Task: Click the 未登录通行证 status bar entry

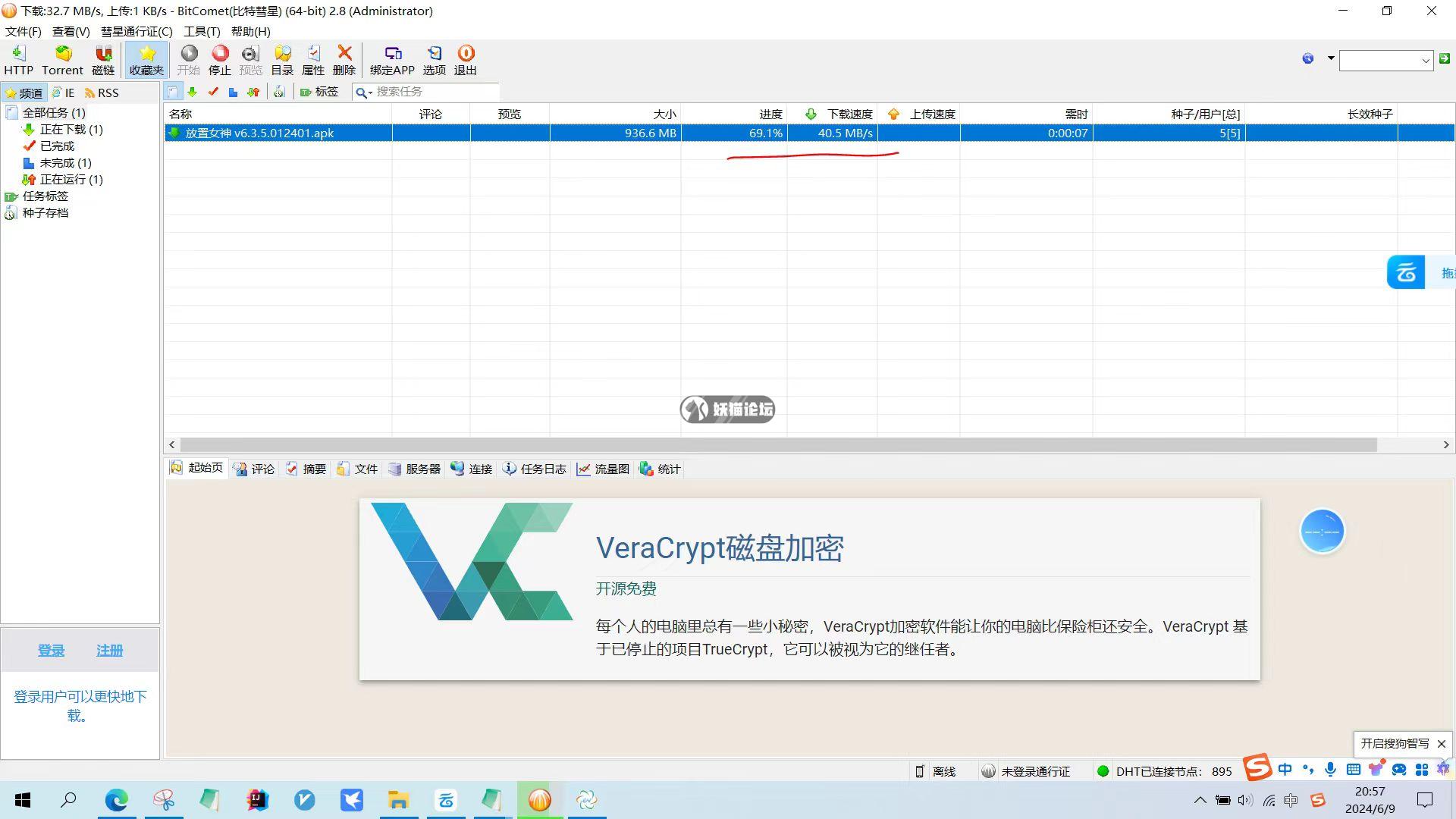Action: (x=1026, y=771)
